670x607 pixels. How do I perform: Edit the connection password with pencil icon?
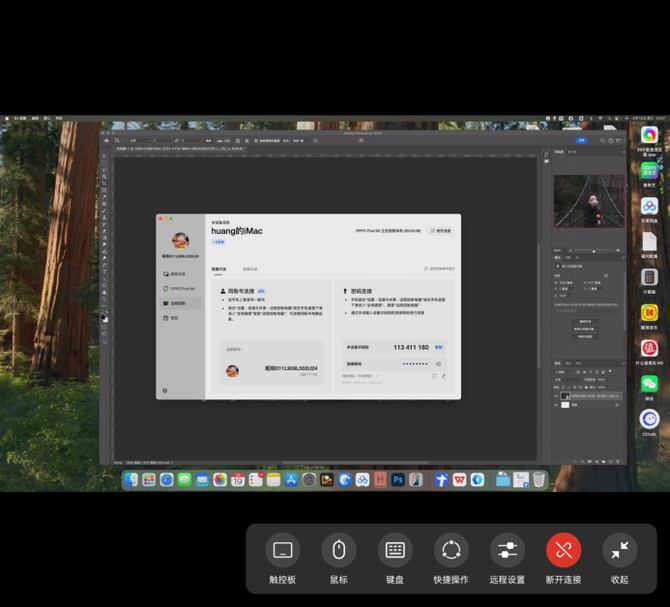tap(444, 376)
